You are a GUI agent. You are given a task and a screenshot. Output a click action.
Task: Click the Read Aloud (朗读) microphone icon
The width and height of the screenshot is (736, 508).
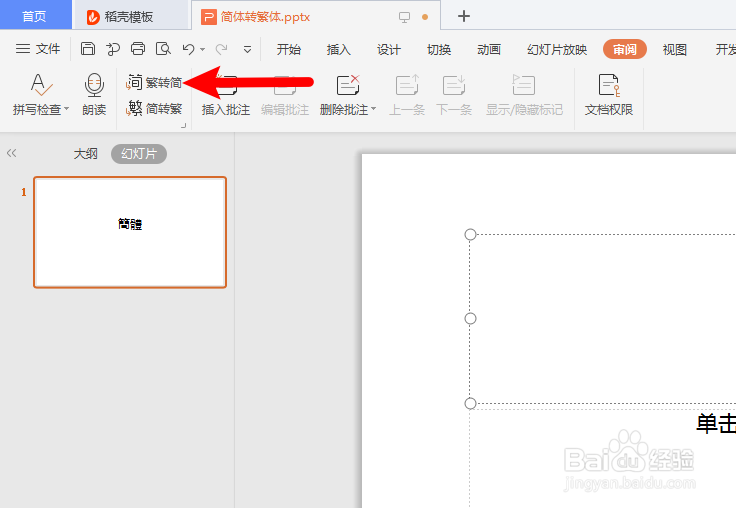click(x=94, y=85)
